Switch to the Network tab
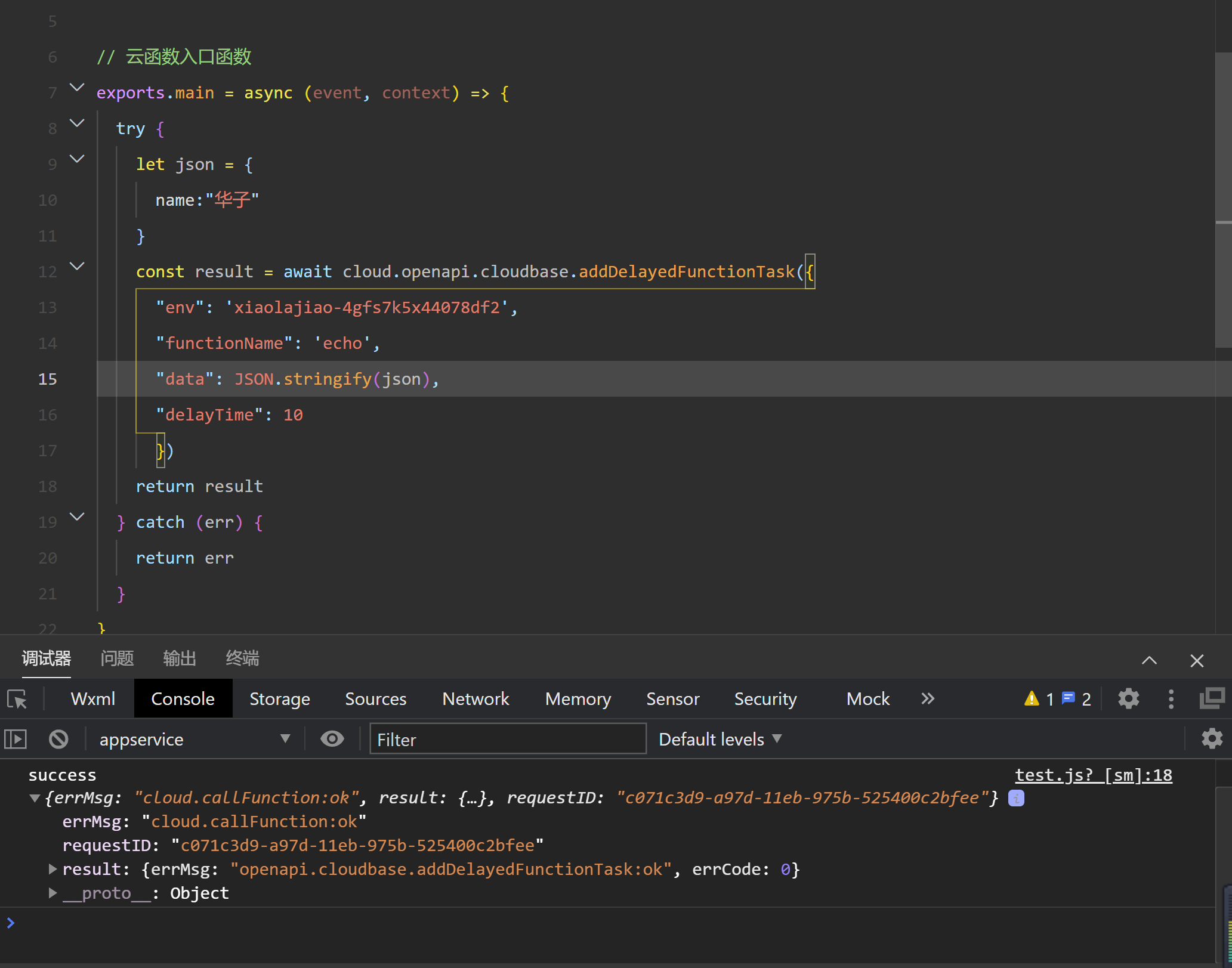Image resolution: width=1232 pixels, height=968 pixels. tap(475, 699)
